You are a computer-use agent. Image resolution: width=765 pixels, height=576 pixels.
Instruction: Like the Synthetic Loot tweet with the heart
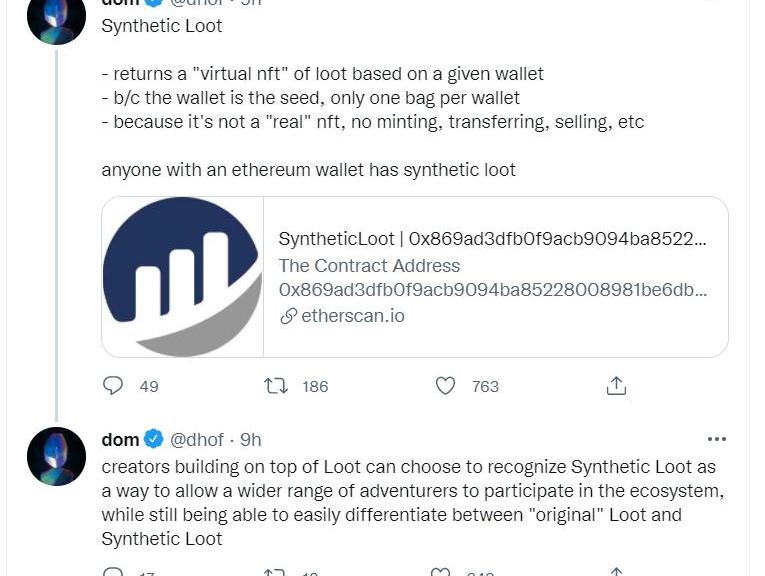(x=446, y=386)
